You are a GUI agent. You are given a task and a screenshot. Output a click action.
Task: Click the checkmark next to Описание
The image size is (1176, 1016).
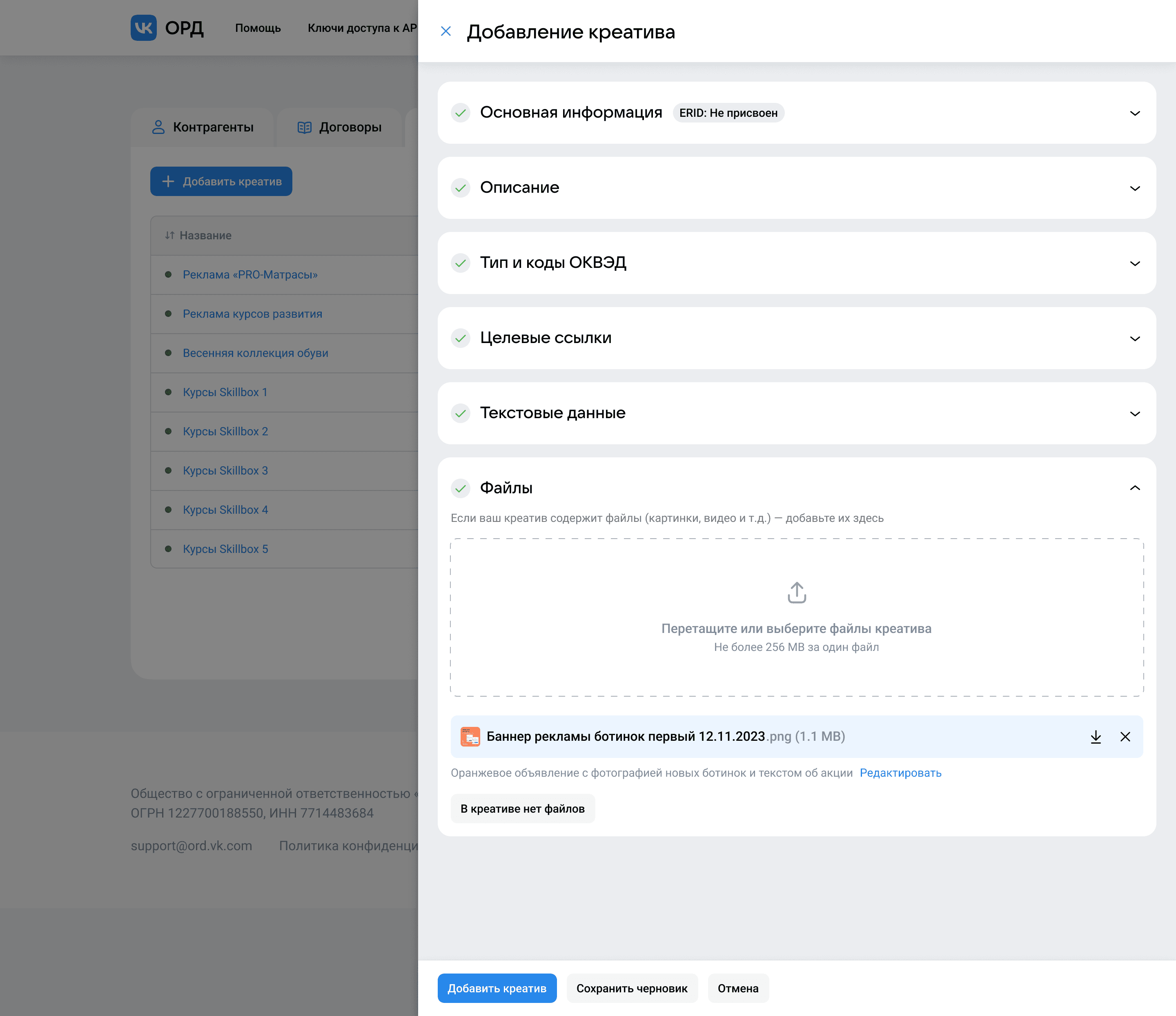tap(460, 188)
